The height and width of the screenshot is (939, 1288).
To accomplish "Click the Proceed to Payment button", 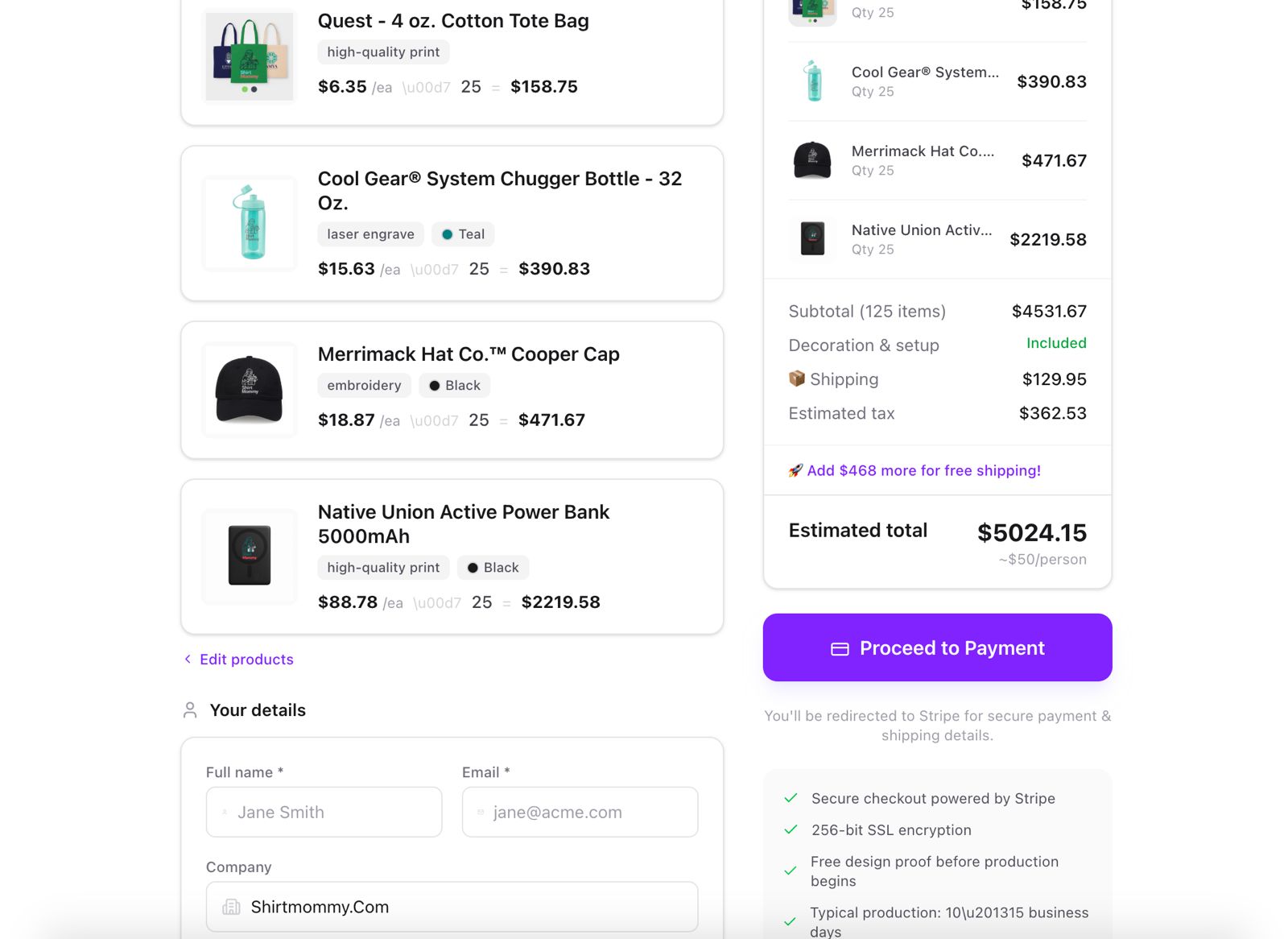I will coord(937,647).
